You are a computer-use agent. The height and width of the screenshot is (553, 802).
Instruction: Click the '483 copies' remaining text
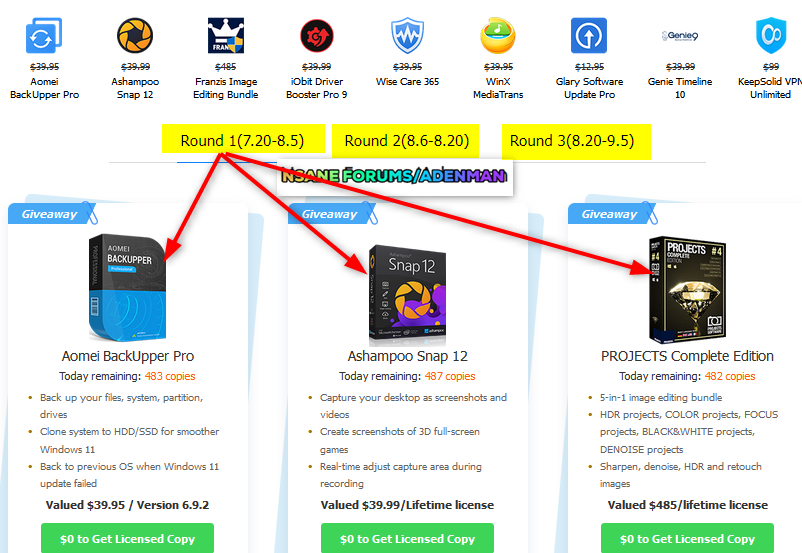[x=170, y=376]
